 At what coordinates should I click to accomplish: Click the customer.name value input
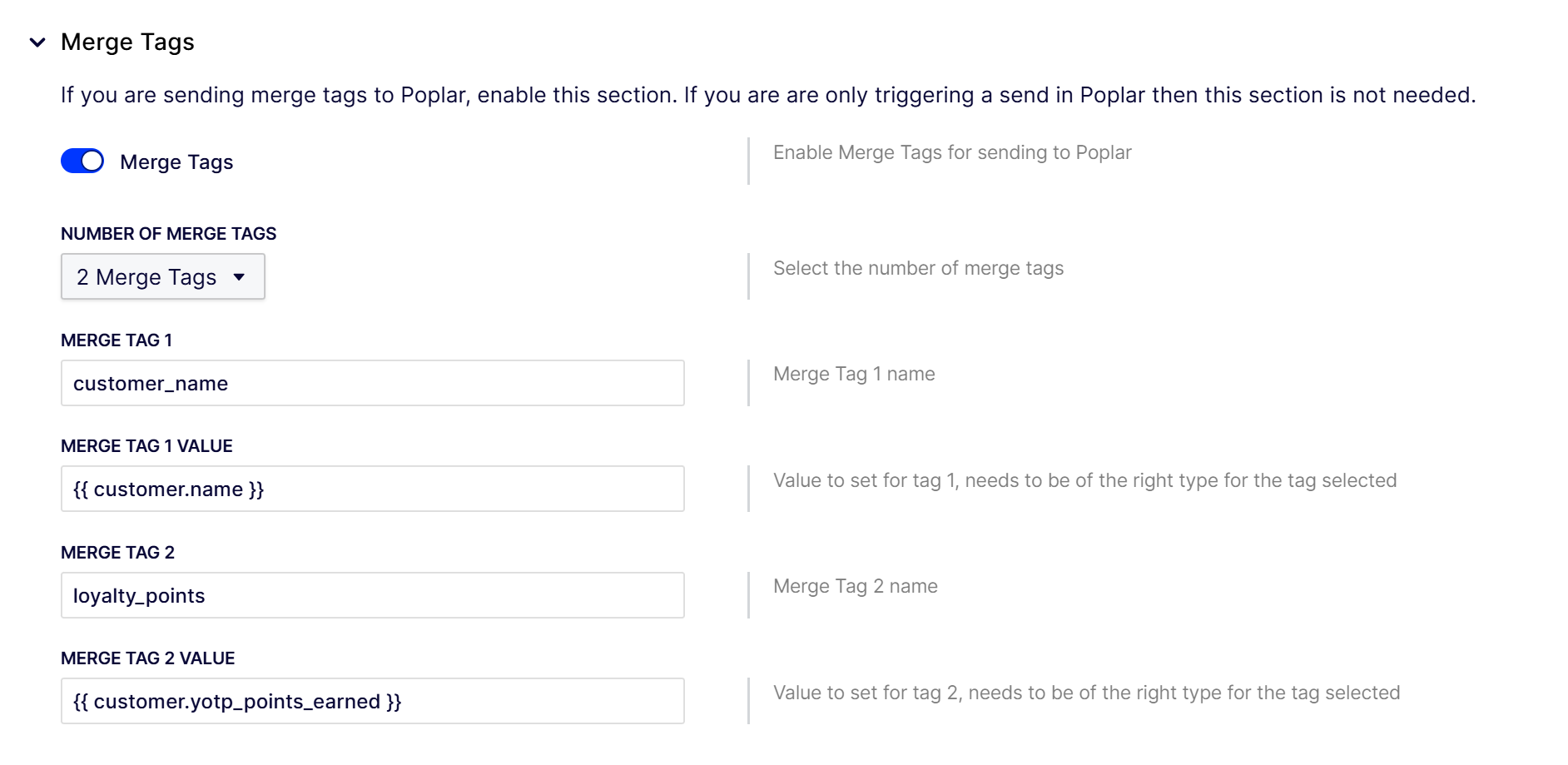coord(372,489)
